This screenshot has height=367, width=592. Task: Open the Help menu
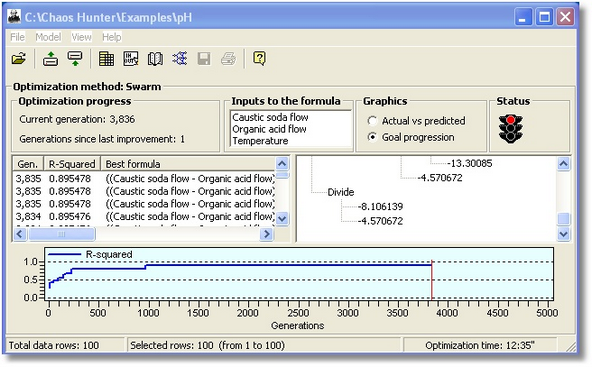point(112,37)
